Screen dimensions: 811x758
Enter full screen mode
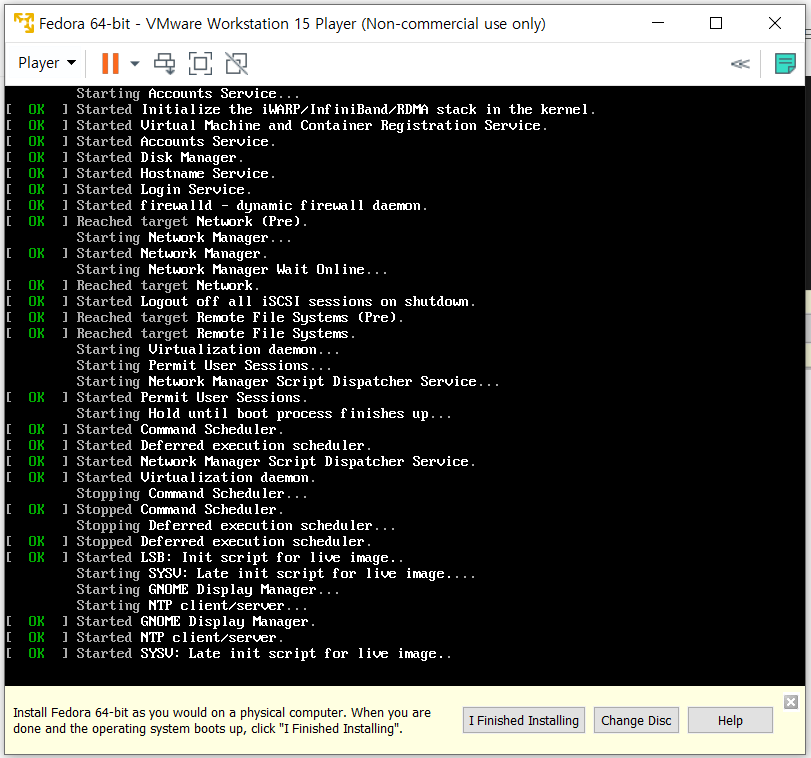(200, 64)
